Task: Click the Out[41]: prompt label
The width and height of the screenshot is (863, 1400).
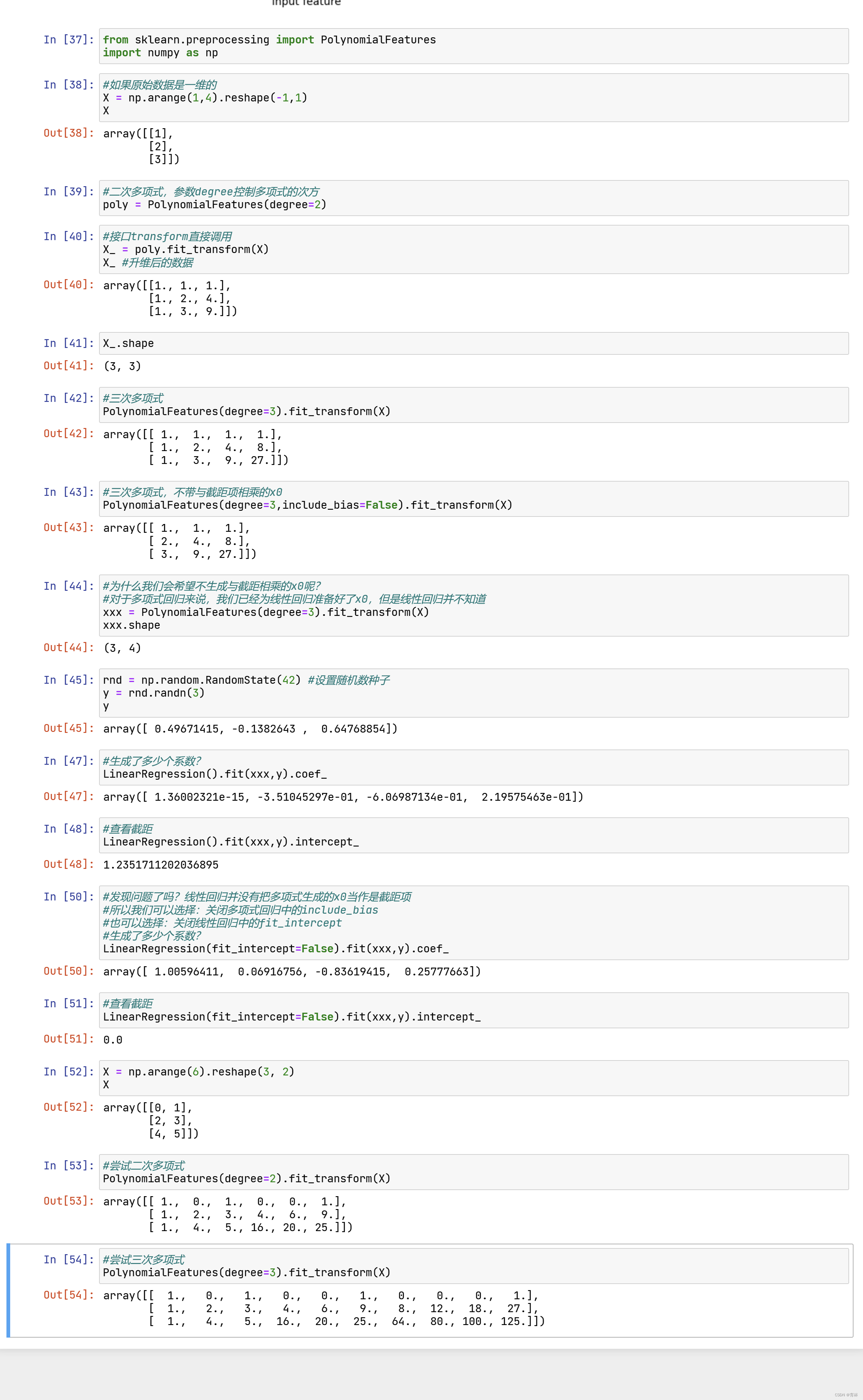Action: (69, 366)
